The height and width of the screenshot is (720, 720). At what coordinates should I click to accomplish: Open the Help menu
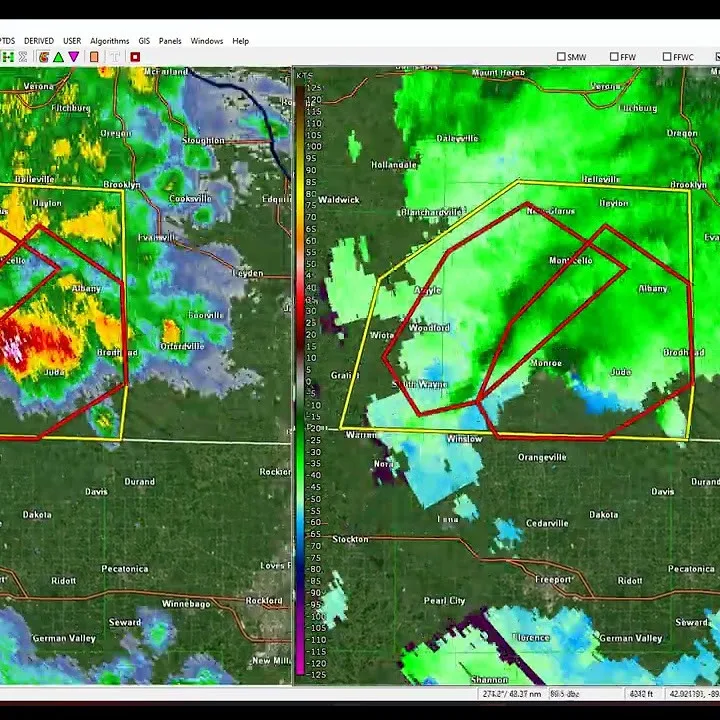click(240, 41)
